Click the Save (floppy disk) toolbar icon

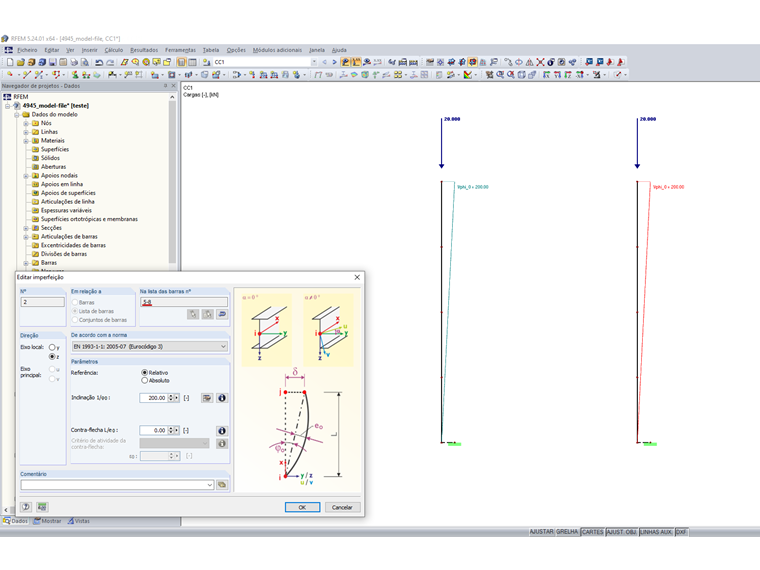pyautogui.click(x=52, y=62)
